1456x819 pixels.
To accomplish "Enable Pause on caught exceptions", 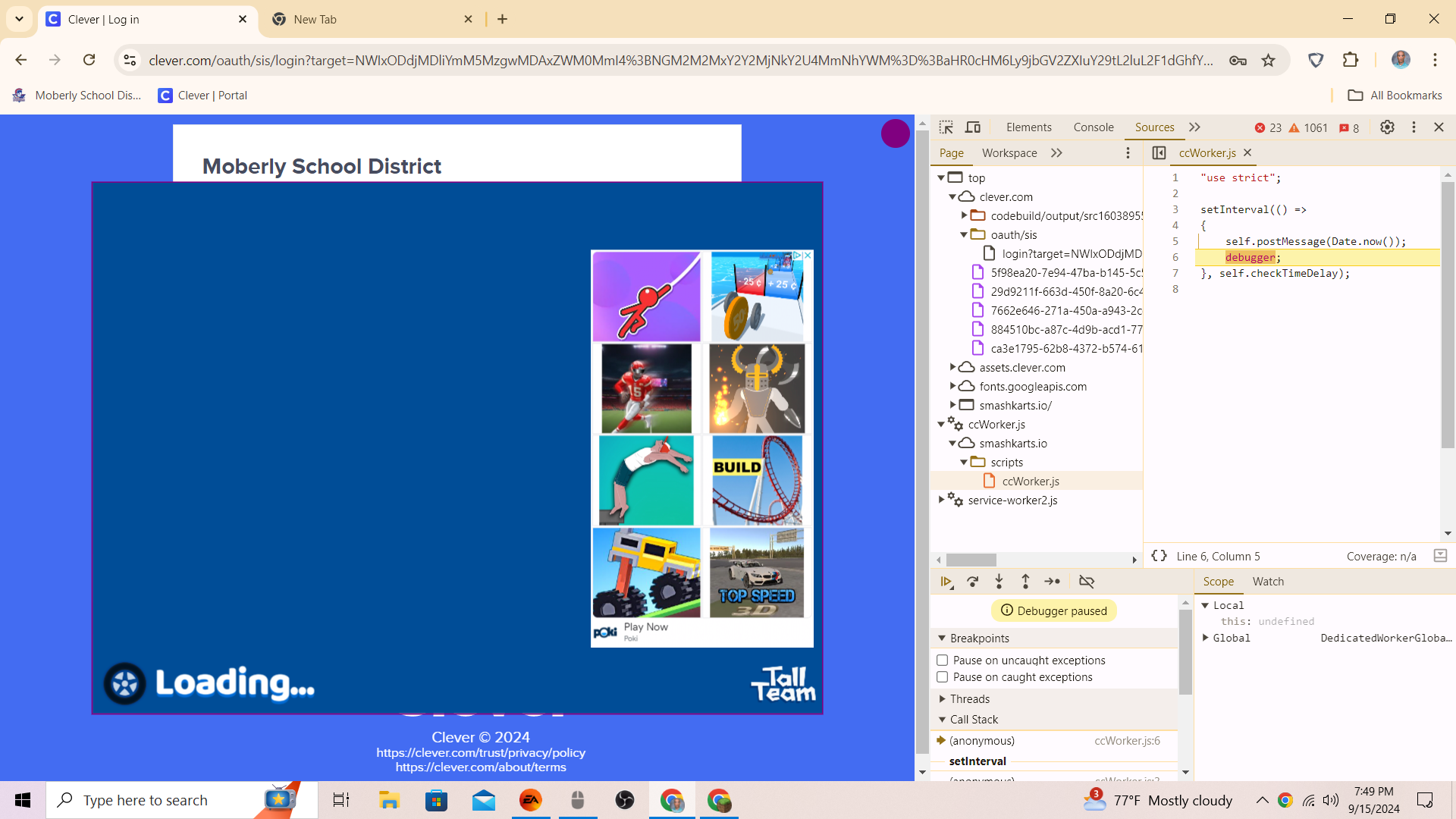I will point(943,677).
